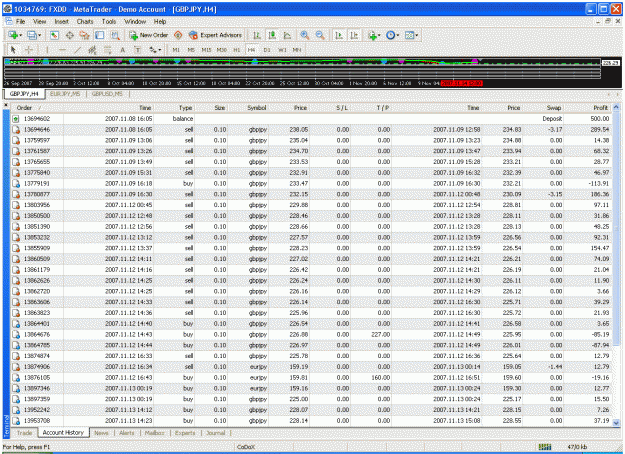The height and width of the screenshot is (454, 625).
Task: Open the File menu
Action: tap(20, 22)
